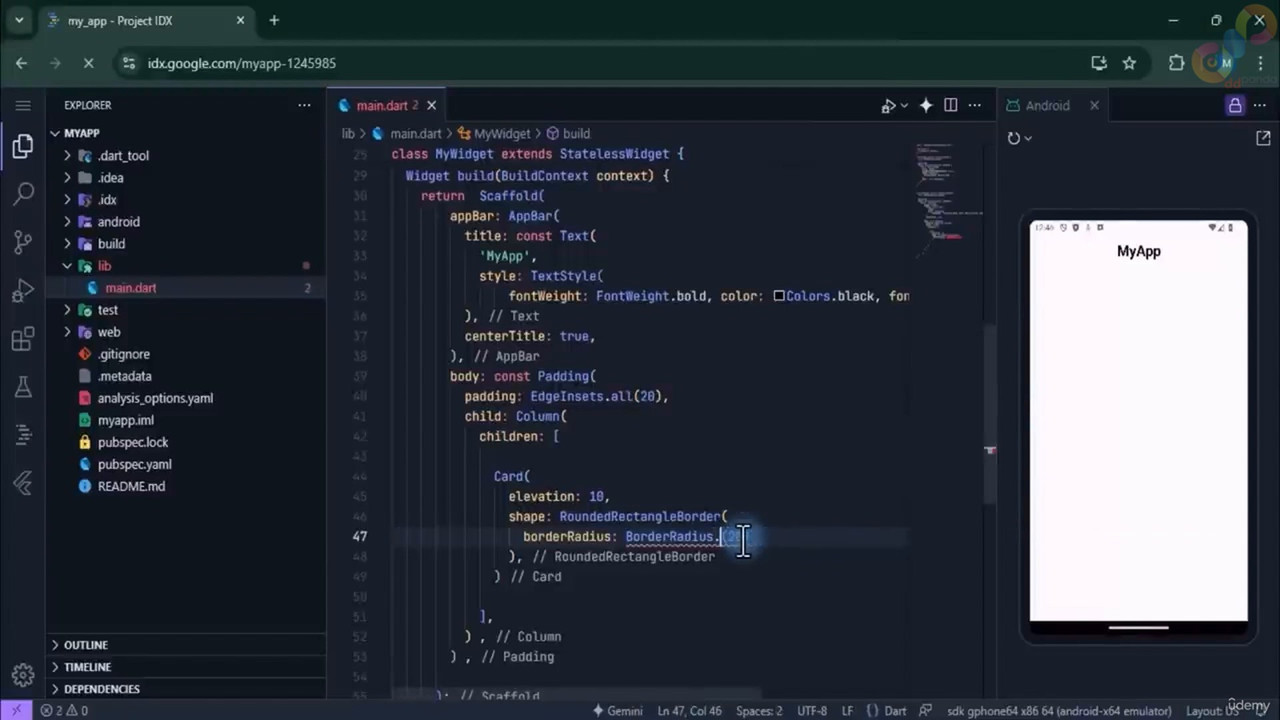This screenshot has height=720, width=1280.
Task: Open the preview in a new window
Action: 1263,138
